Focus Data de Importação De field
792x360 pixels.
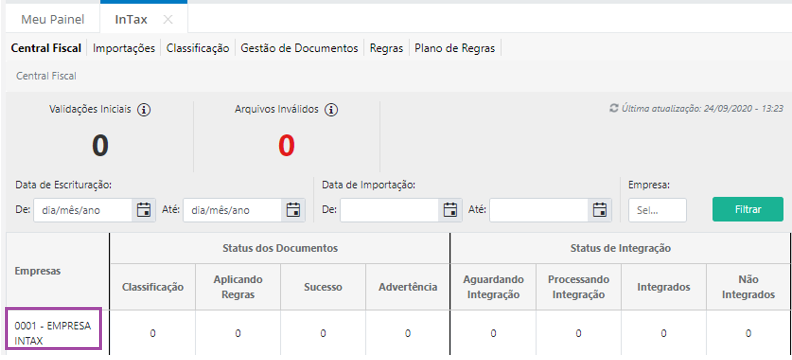[389, 210]
